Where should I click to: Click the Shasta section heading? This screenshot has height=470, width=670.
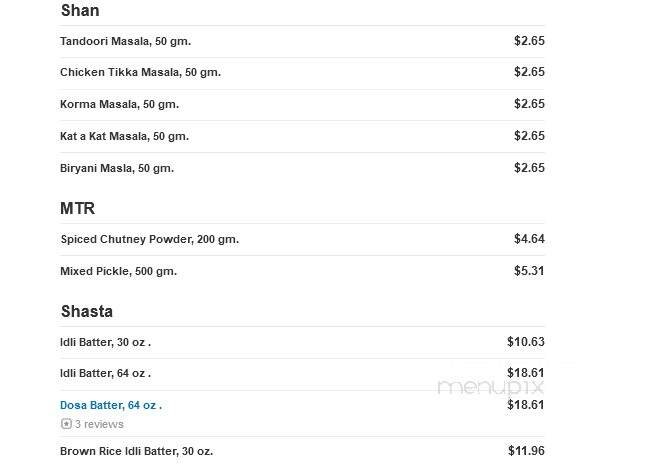(x=86, y=311)
